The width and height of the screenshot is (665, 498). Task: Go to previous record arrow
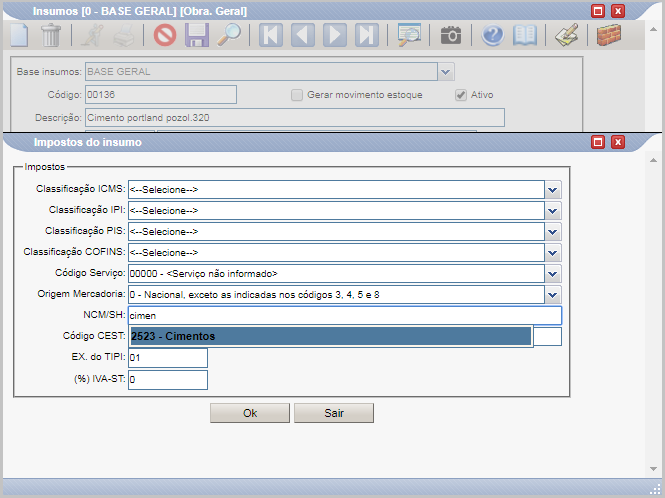[x=303, y=35]
